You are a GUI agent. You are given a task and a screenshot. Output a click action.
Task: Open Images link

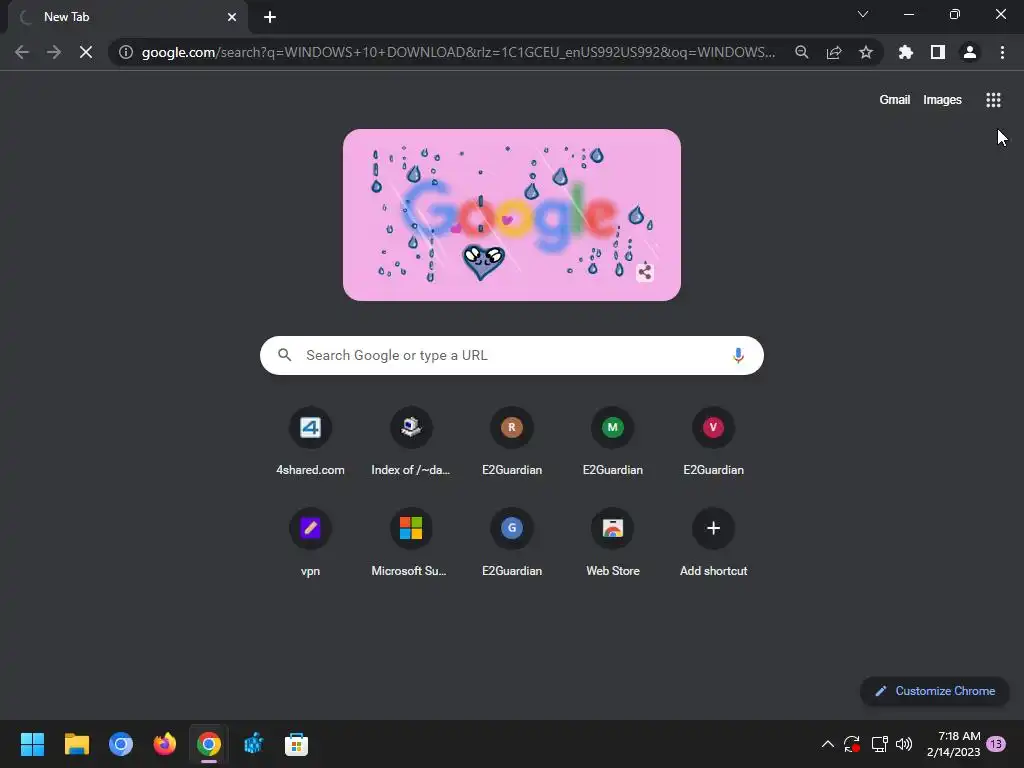click(942, 100)
